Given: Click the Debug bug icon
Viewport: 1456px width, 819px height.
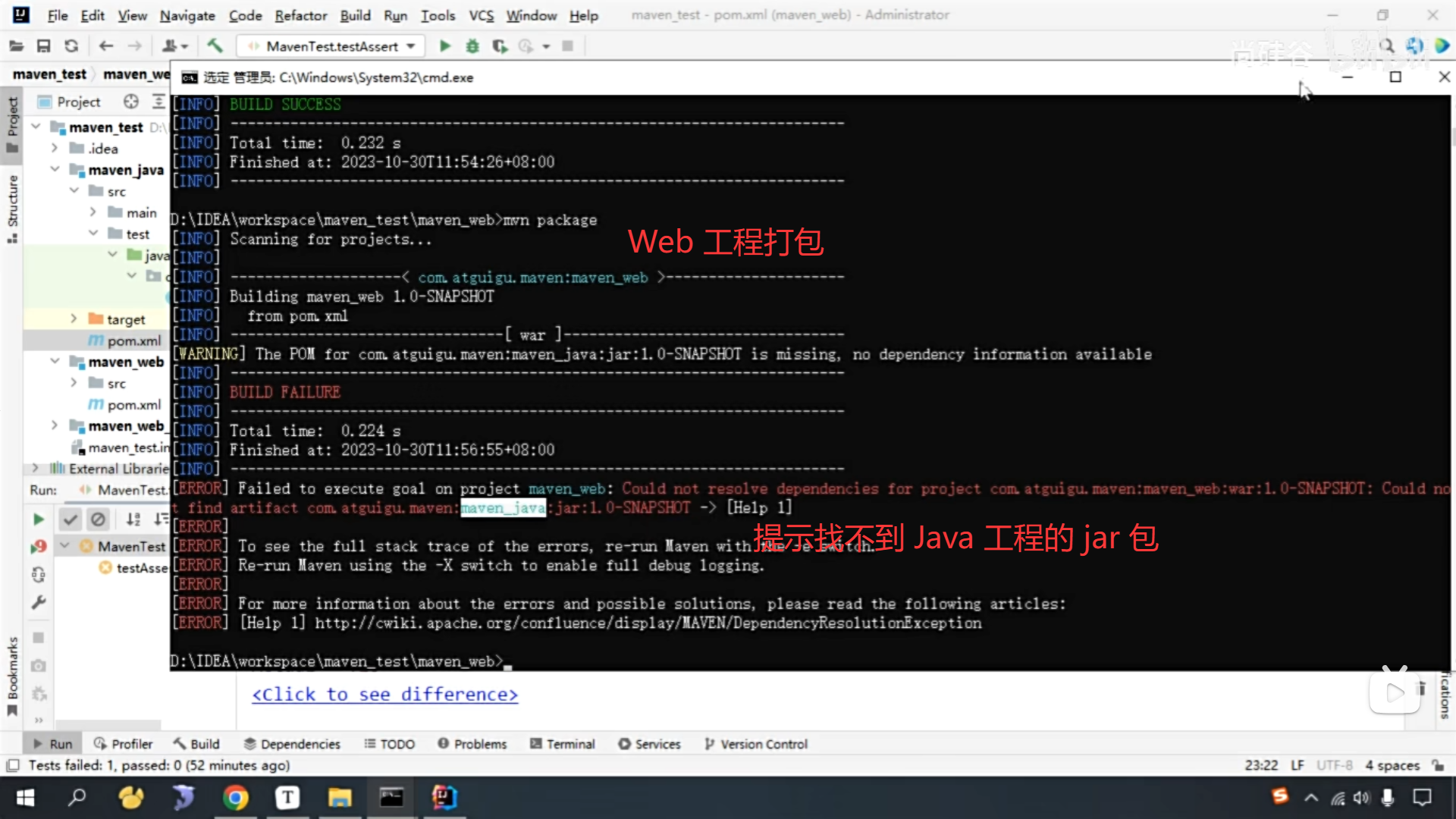Looking at the screenshot, I should tap(472, 46).
